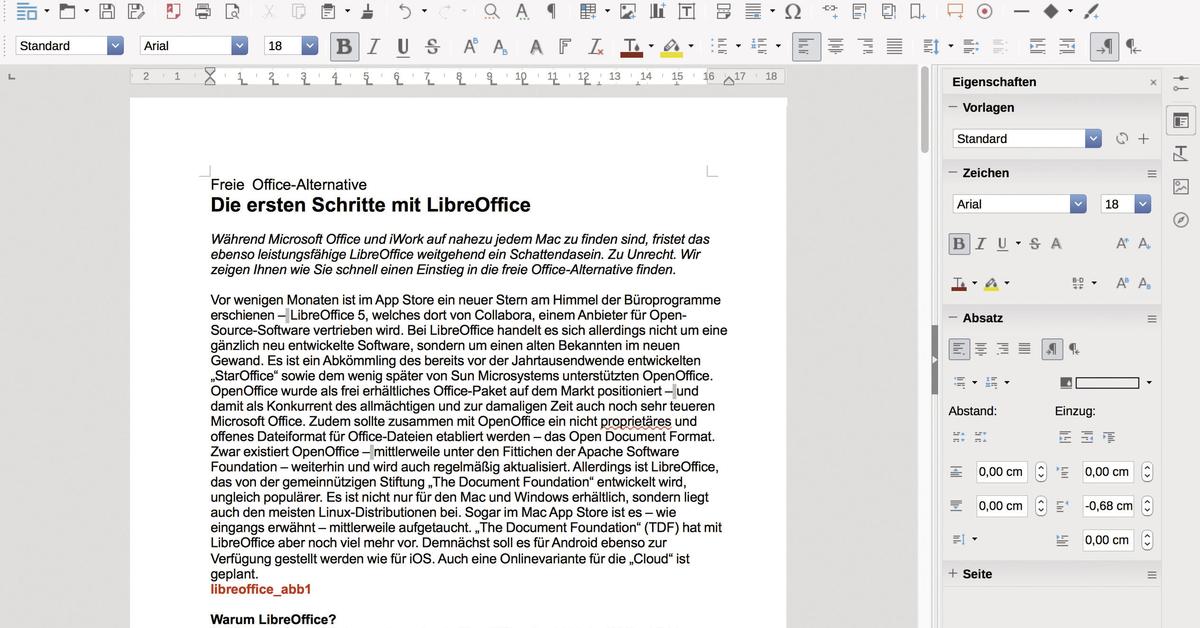
Task: Open Find and Replace magnifier icon
Action: coord(492,12)
